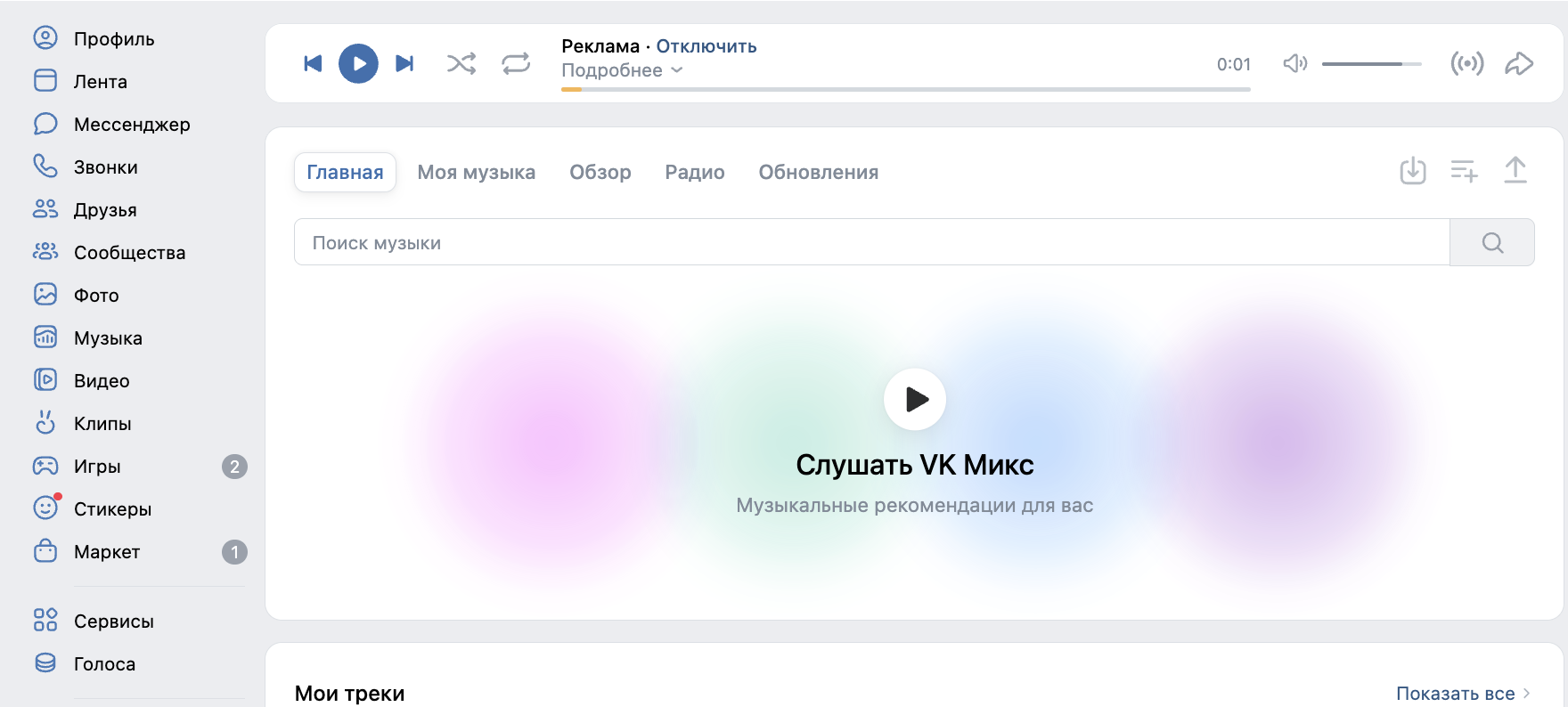This screenshot has width=1568, height=707.
Task: Mute the volume speaker icon
Action: pyautogui.click(x=1295, y=63)
